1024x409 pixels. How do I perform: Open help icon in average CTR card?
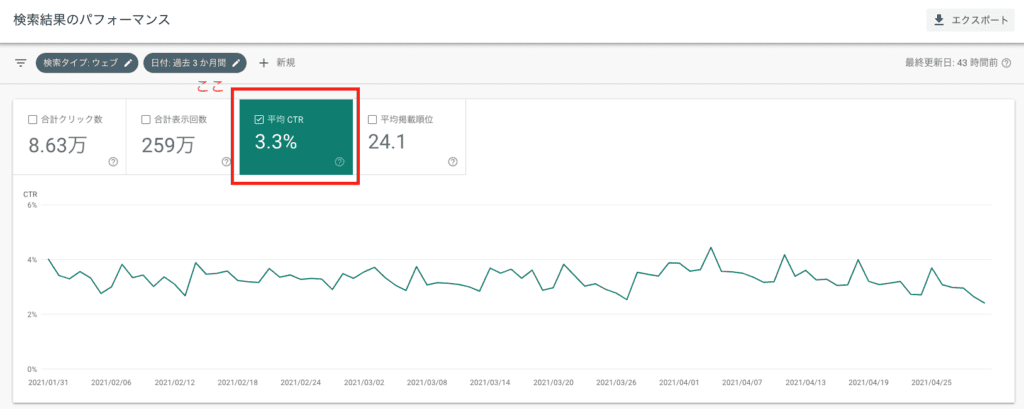pos(340,162)
